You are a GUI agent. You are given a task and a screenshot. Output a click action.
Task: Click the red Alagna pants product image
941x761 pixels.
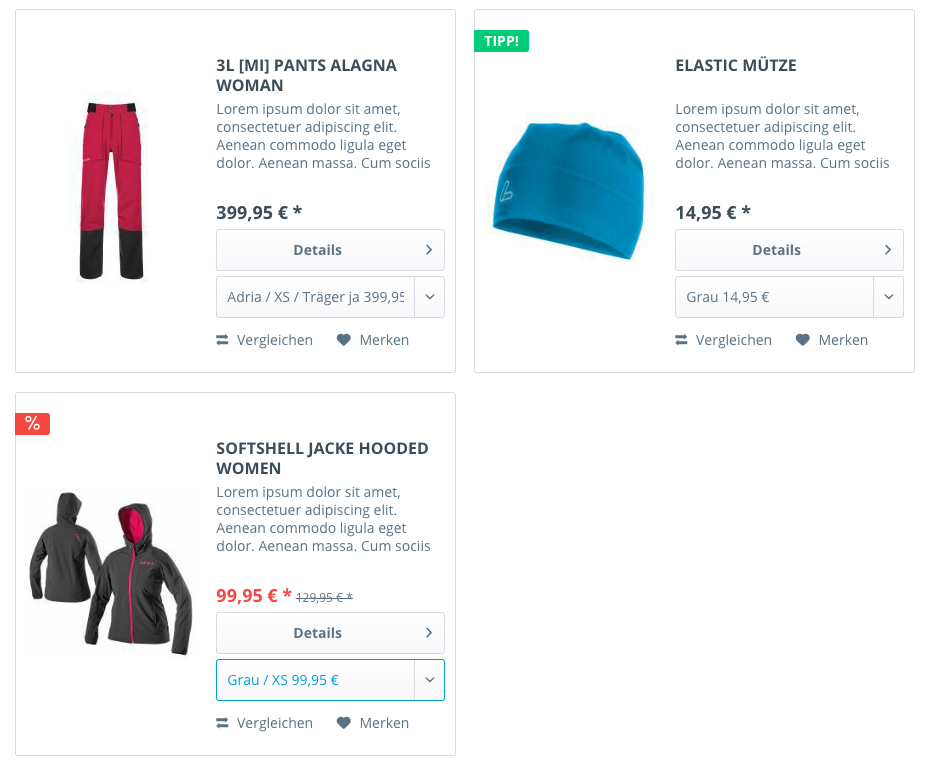[x=112, y=188]
